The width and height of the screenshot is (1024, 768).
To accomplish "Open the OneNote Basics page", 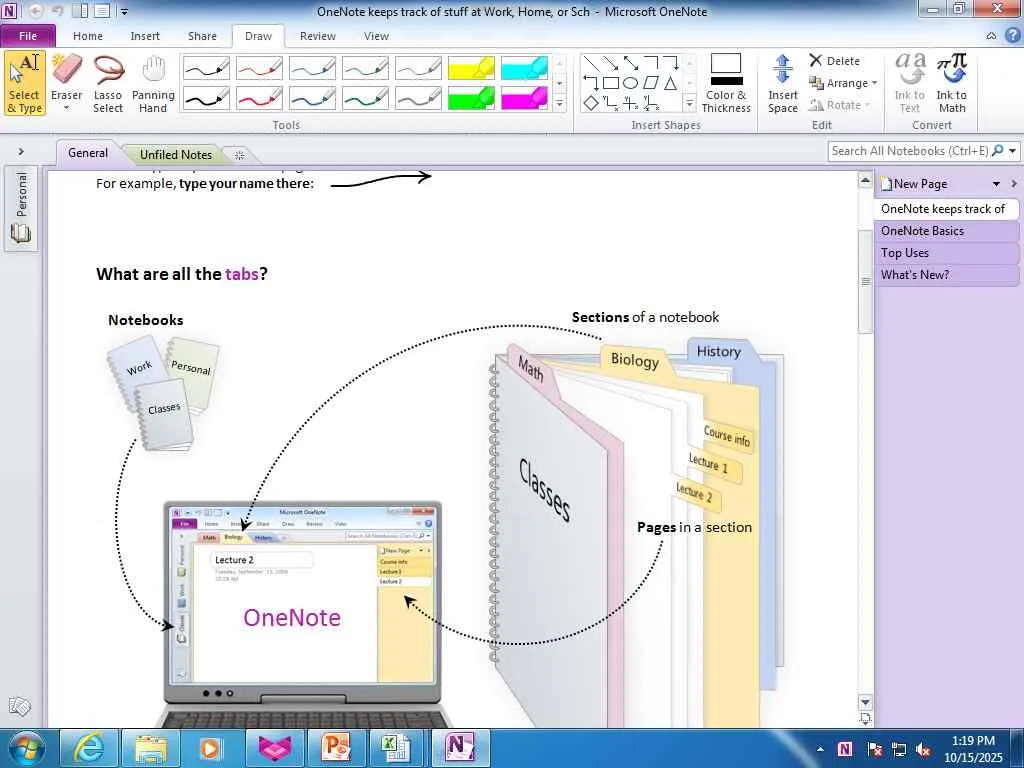I will (946, 231).
